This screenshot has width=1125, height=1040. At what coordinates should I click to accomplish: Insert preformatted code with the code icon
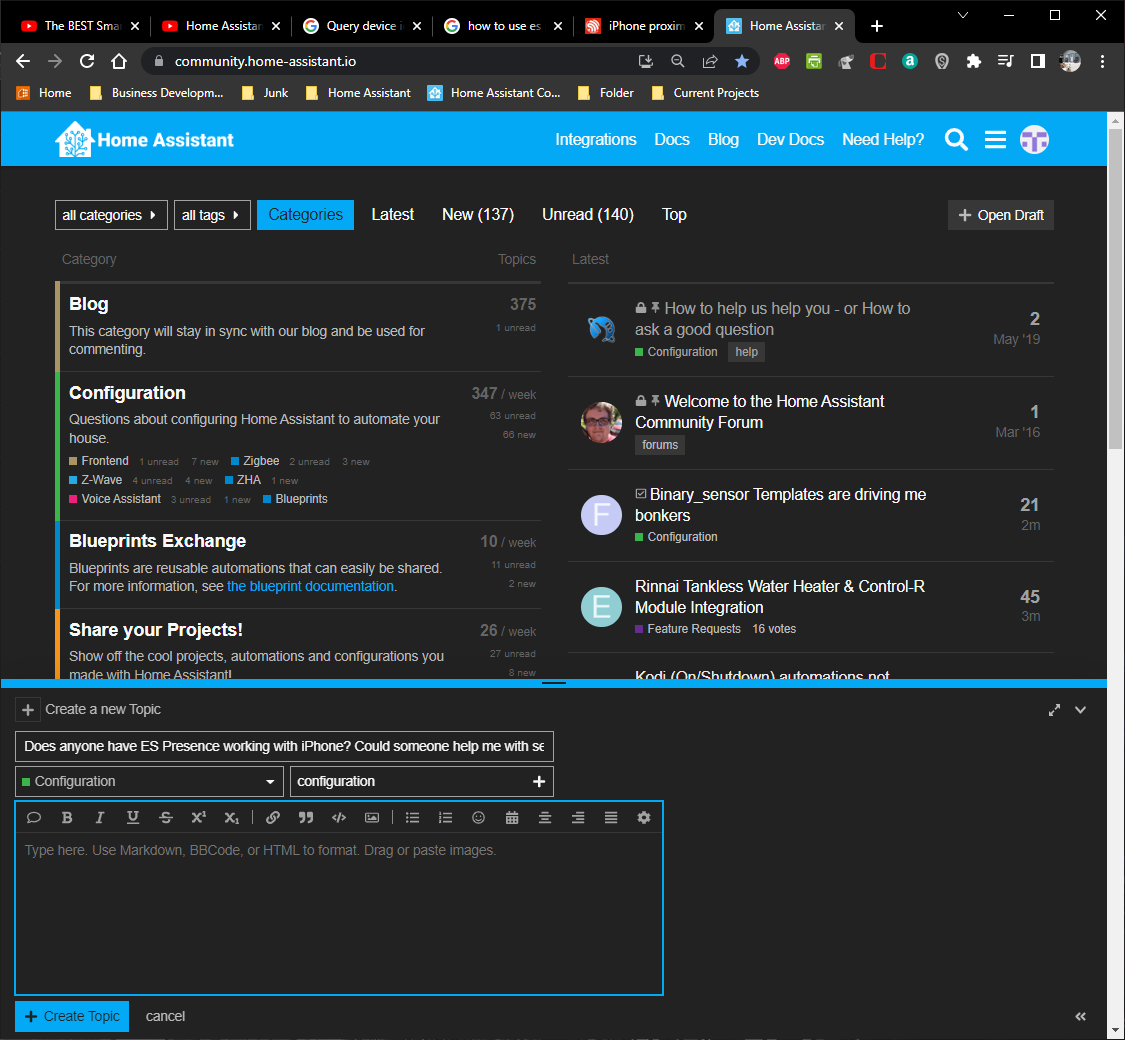coord(339,818)
